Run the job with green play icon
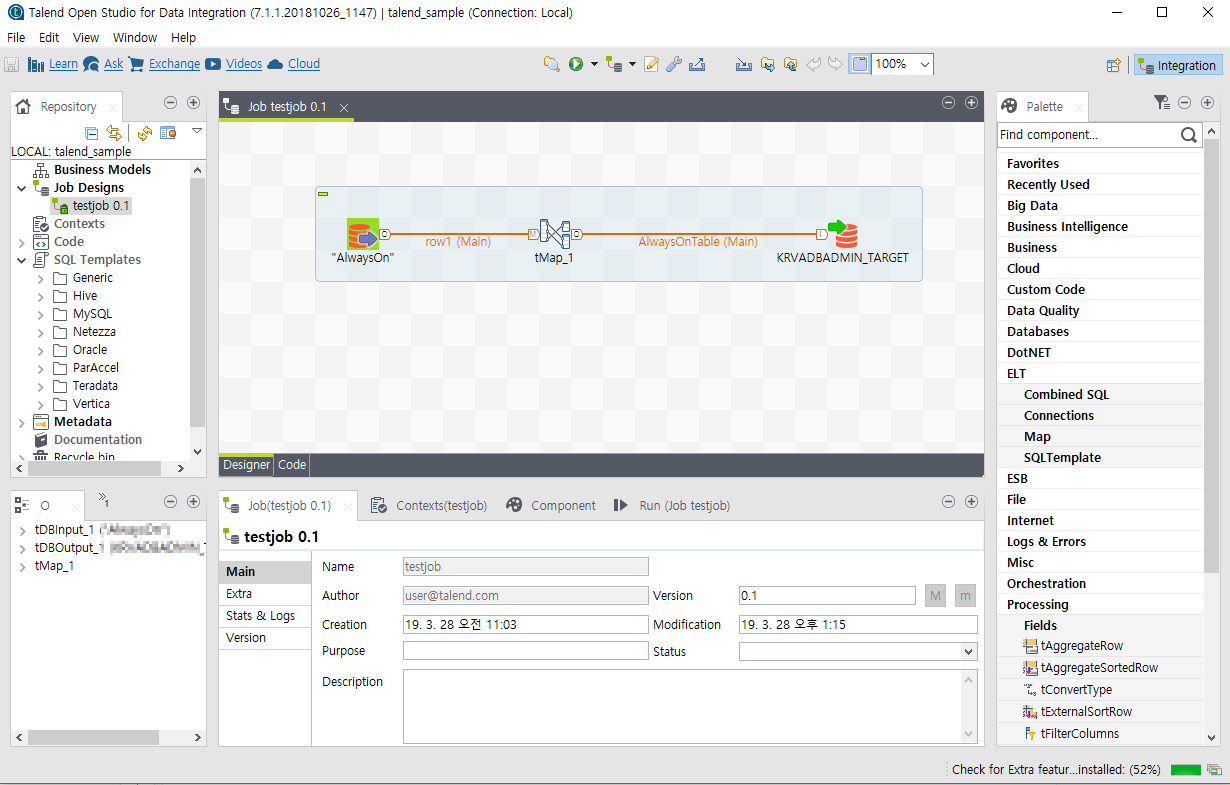 click(576, 64)
